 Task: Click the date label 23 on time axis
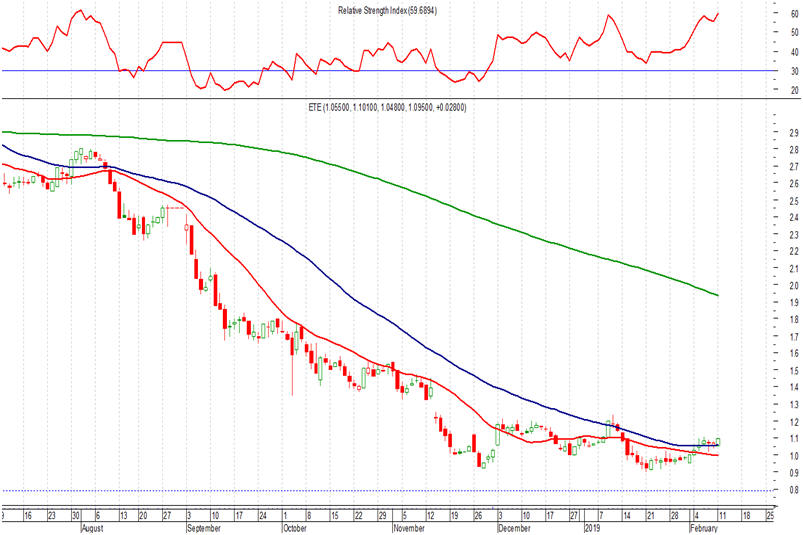[x=52, y=516]
